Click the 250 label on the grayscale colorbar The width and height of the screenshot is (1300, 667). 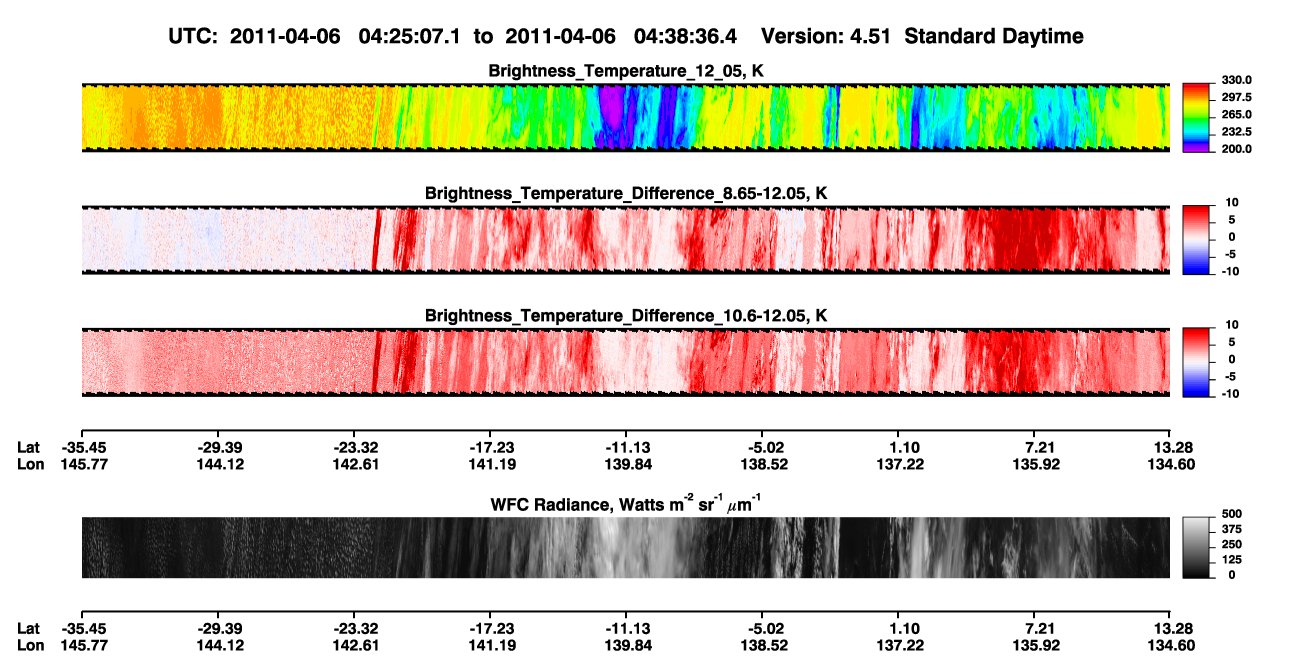[1231, 544]
